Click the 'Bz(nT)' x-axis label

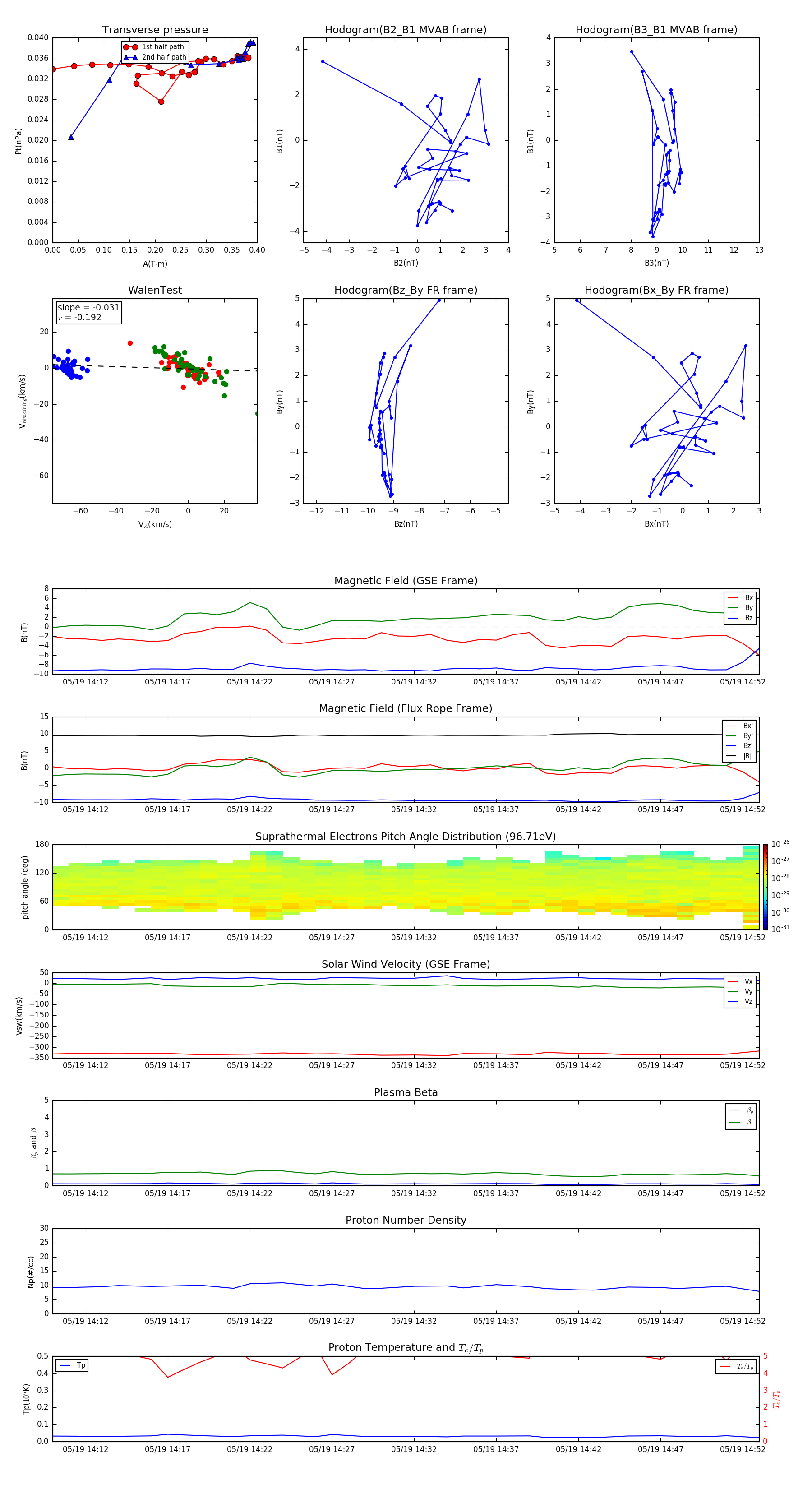click(x=406, y=524)
